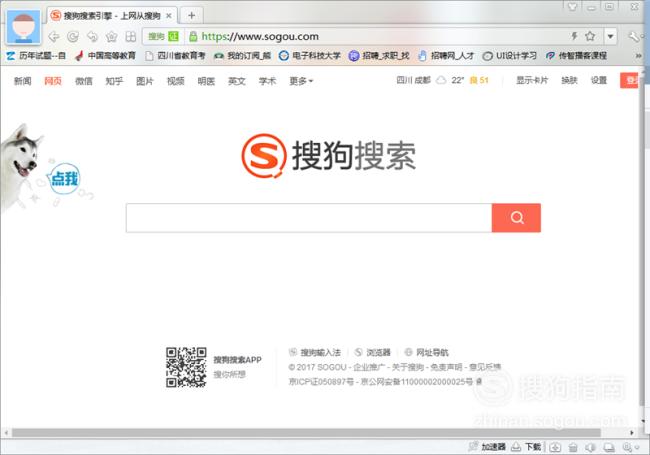The width and height of the screenshot is (650, 455).
Task: Open the 企业推广 footer link
Action: (369, 367)
